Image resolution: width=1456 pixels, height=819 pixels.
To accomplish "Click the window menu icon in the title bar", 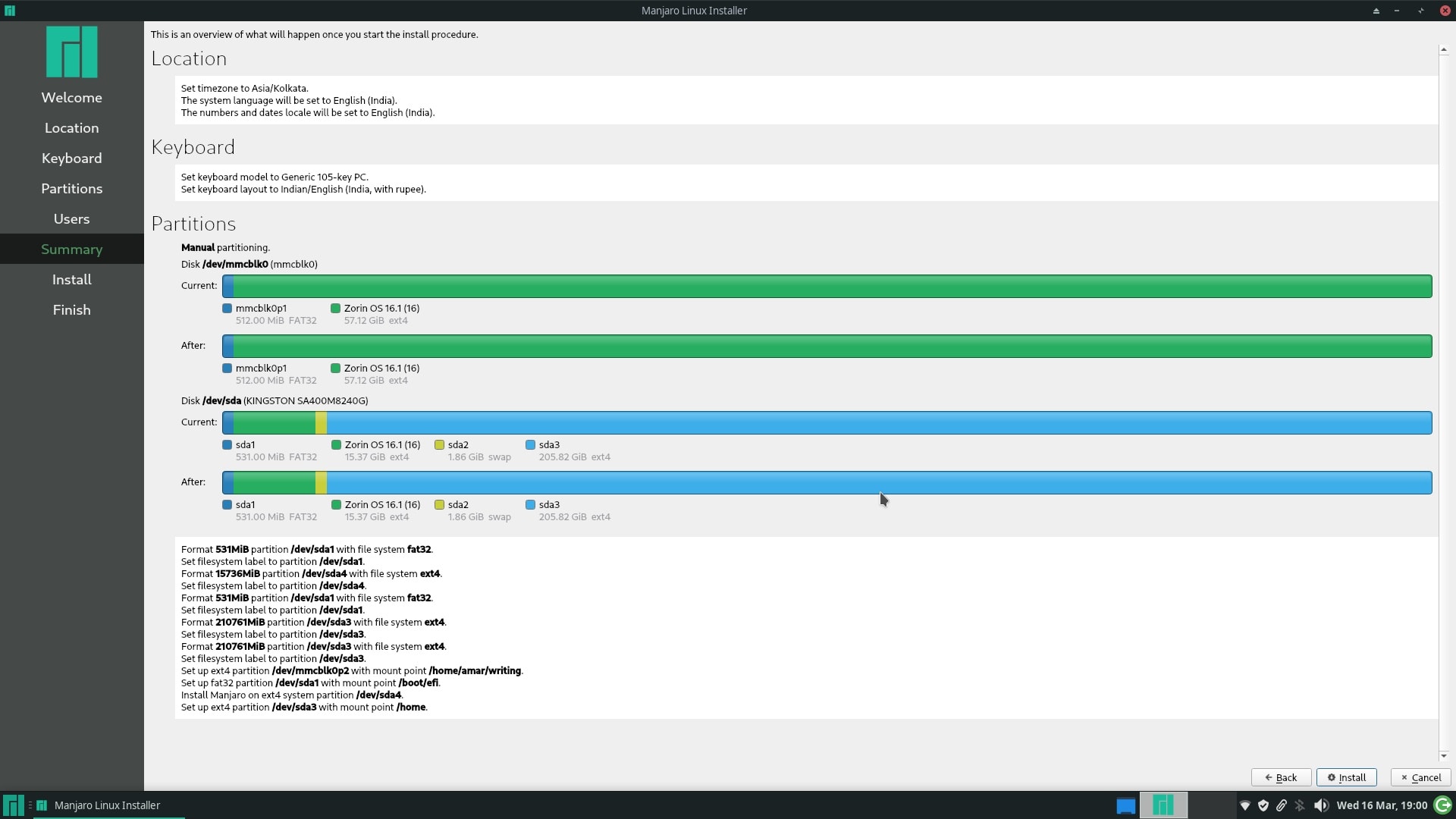I will tap(9, 11).
